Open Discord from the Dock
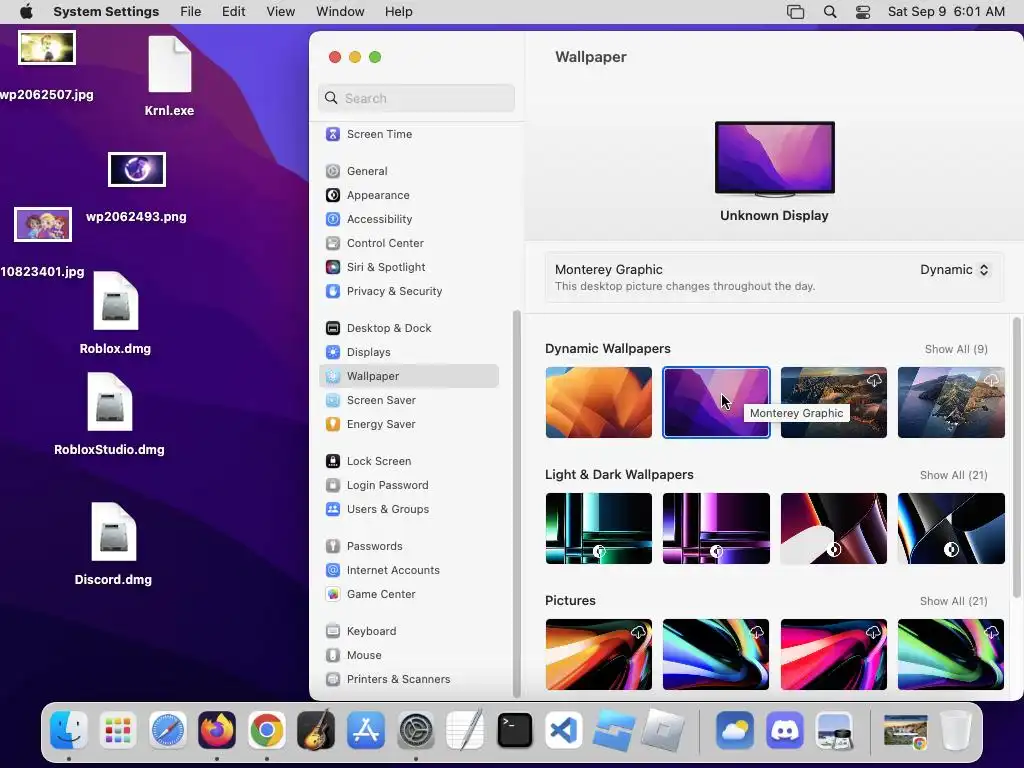This screenshot has width=1024, height=768. pyautogui.click(x=785, y=730)
